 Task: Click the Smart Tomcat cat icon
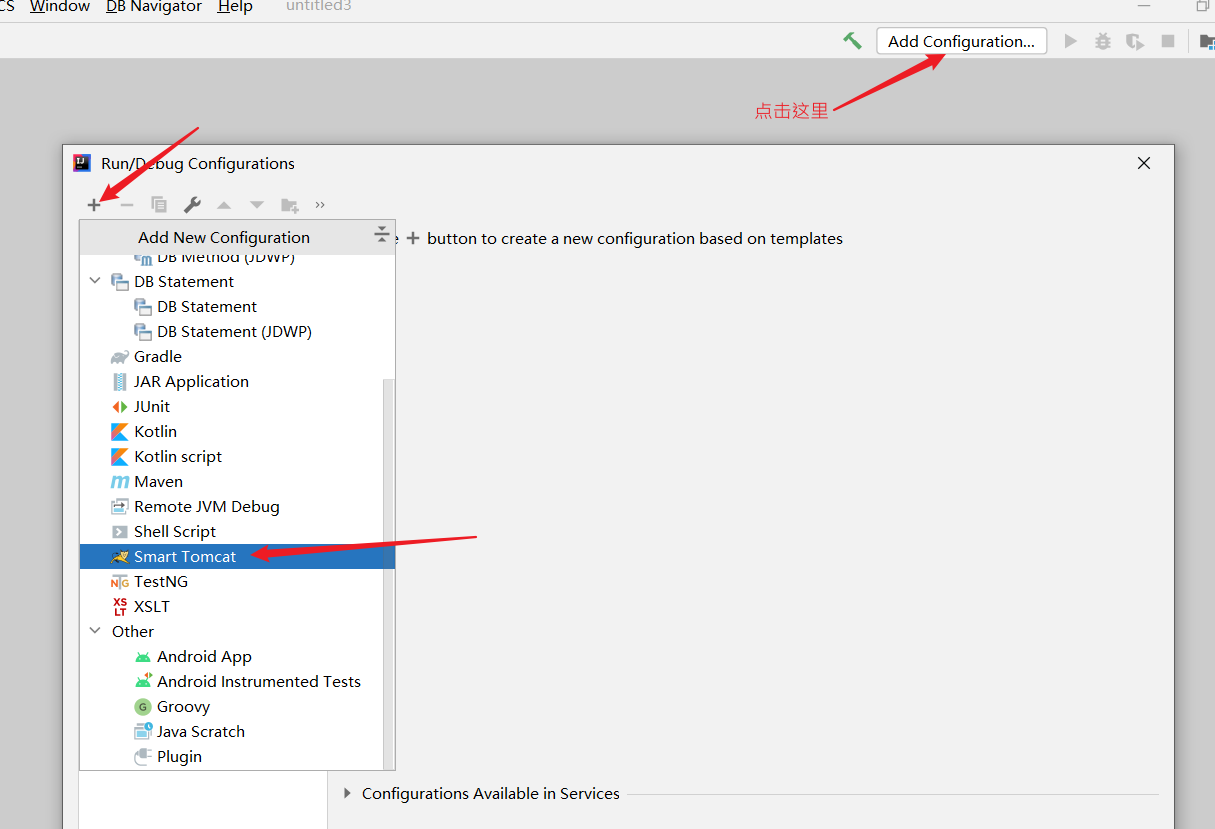120,557
